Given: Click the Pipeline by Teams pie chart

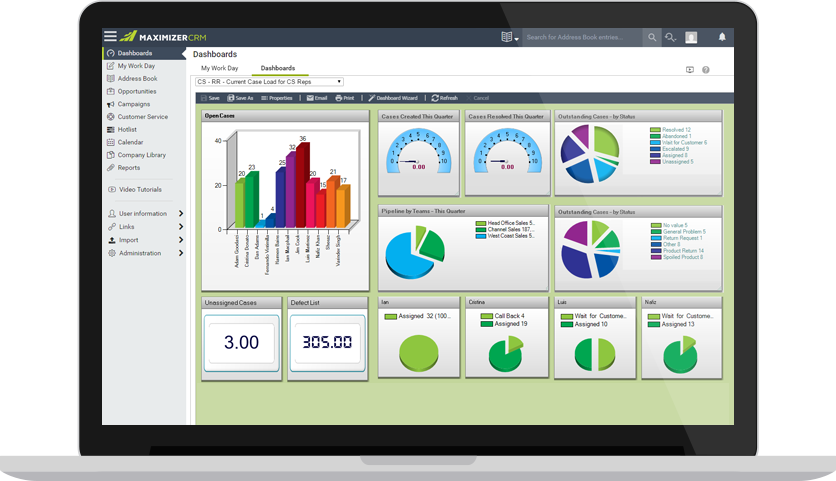Looking at the screenshot, I should 415,252.
